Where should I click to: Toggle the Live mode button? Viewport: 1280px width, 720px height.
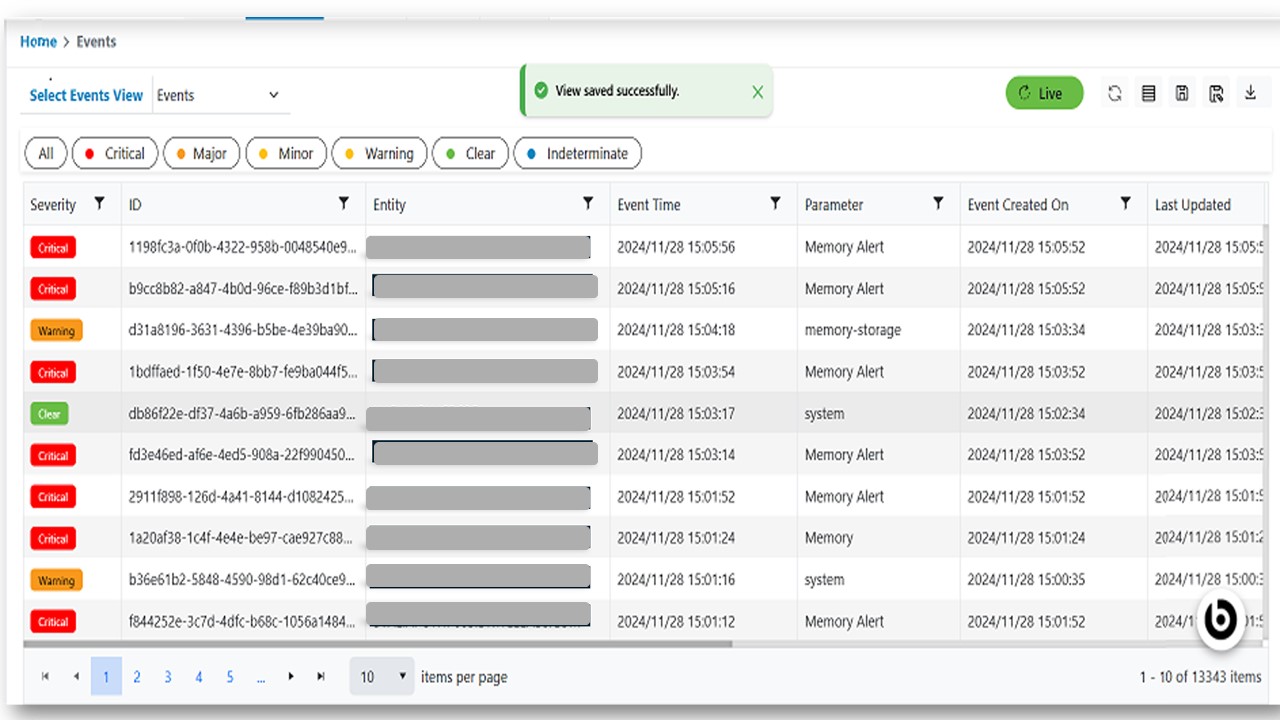coord(1043,93)
